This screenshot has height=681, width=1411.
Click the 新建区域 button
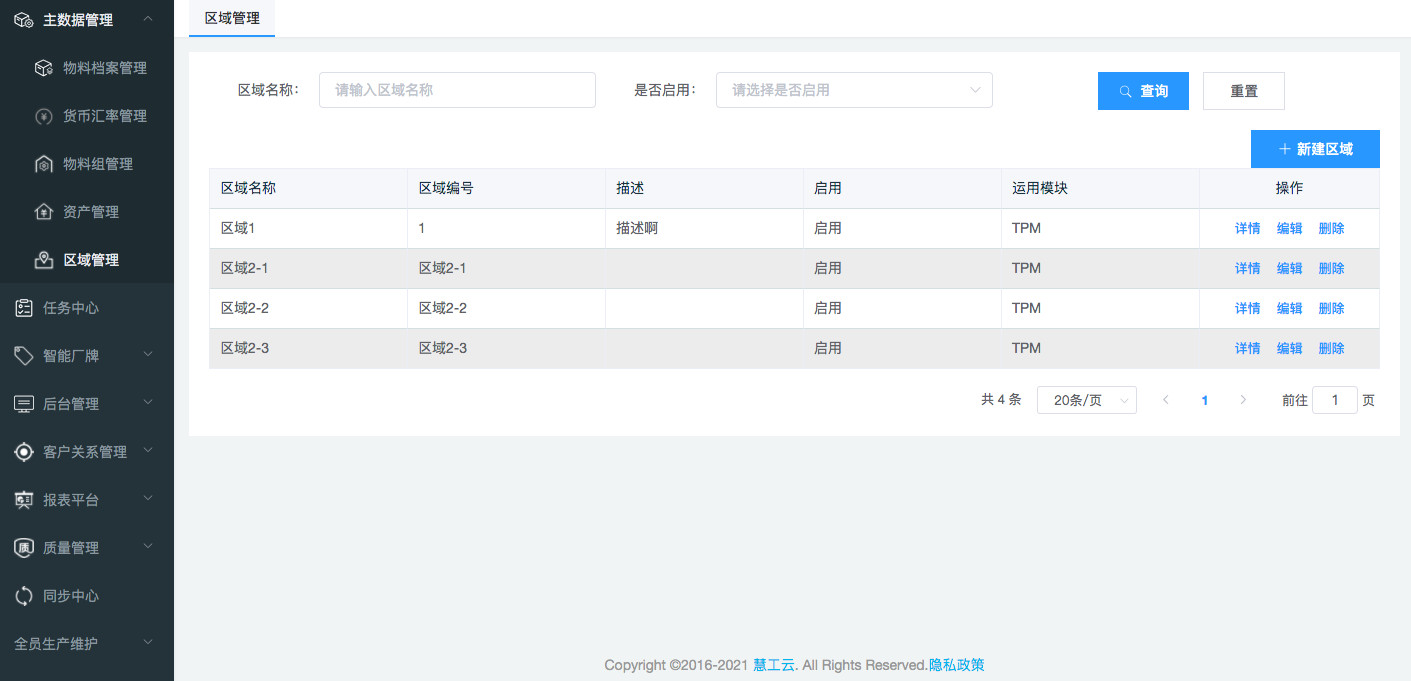tap(1315, 149)
